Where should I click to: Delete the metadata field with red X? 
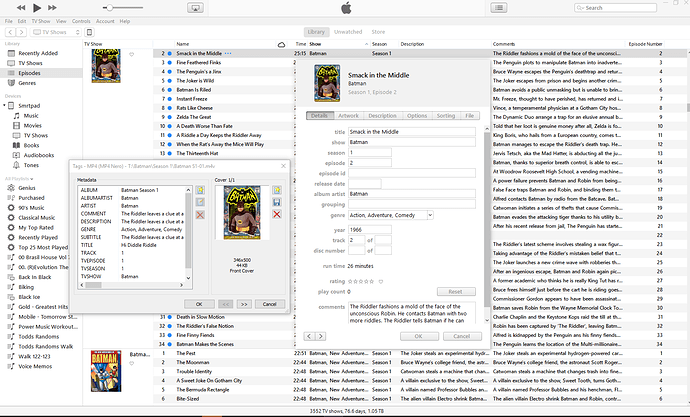[x=200, y=215]
